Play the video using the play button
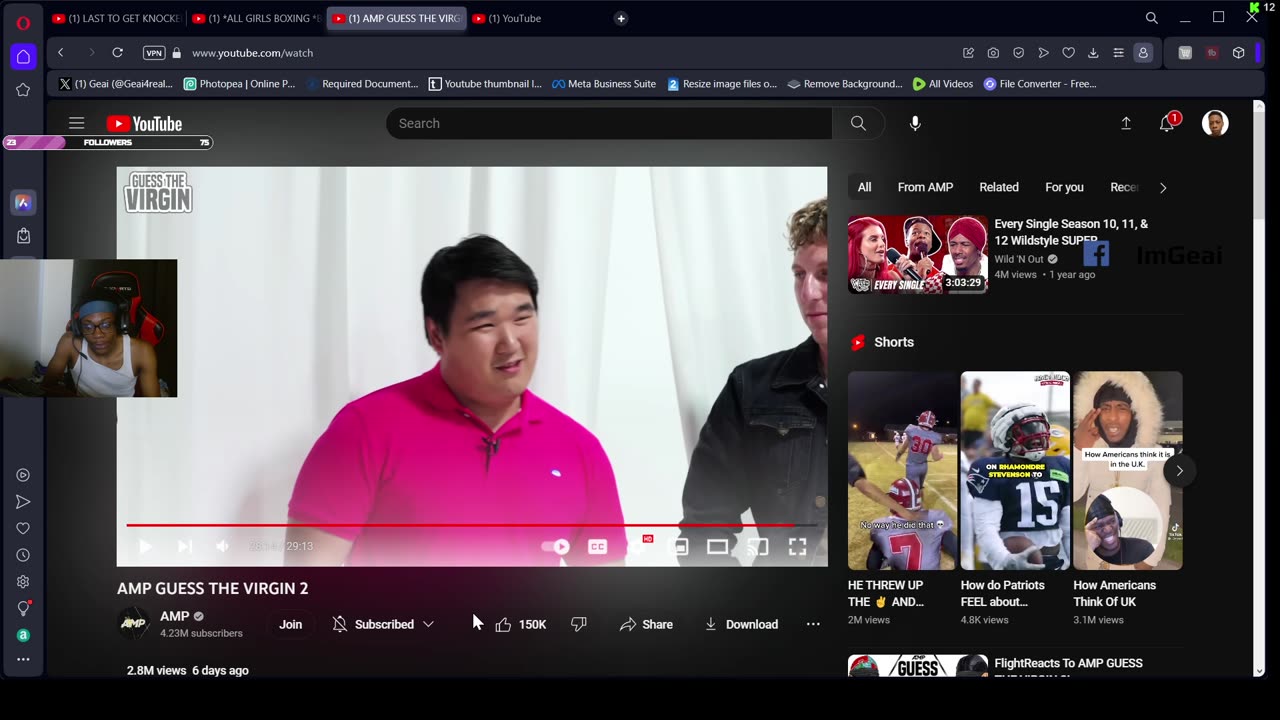This screenshot has height=720, width=1280. coord(145,546)
